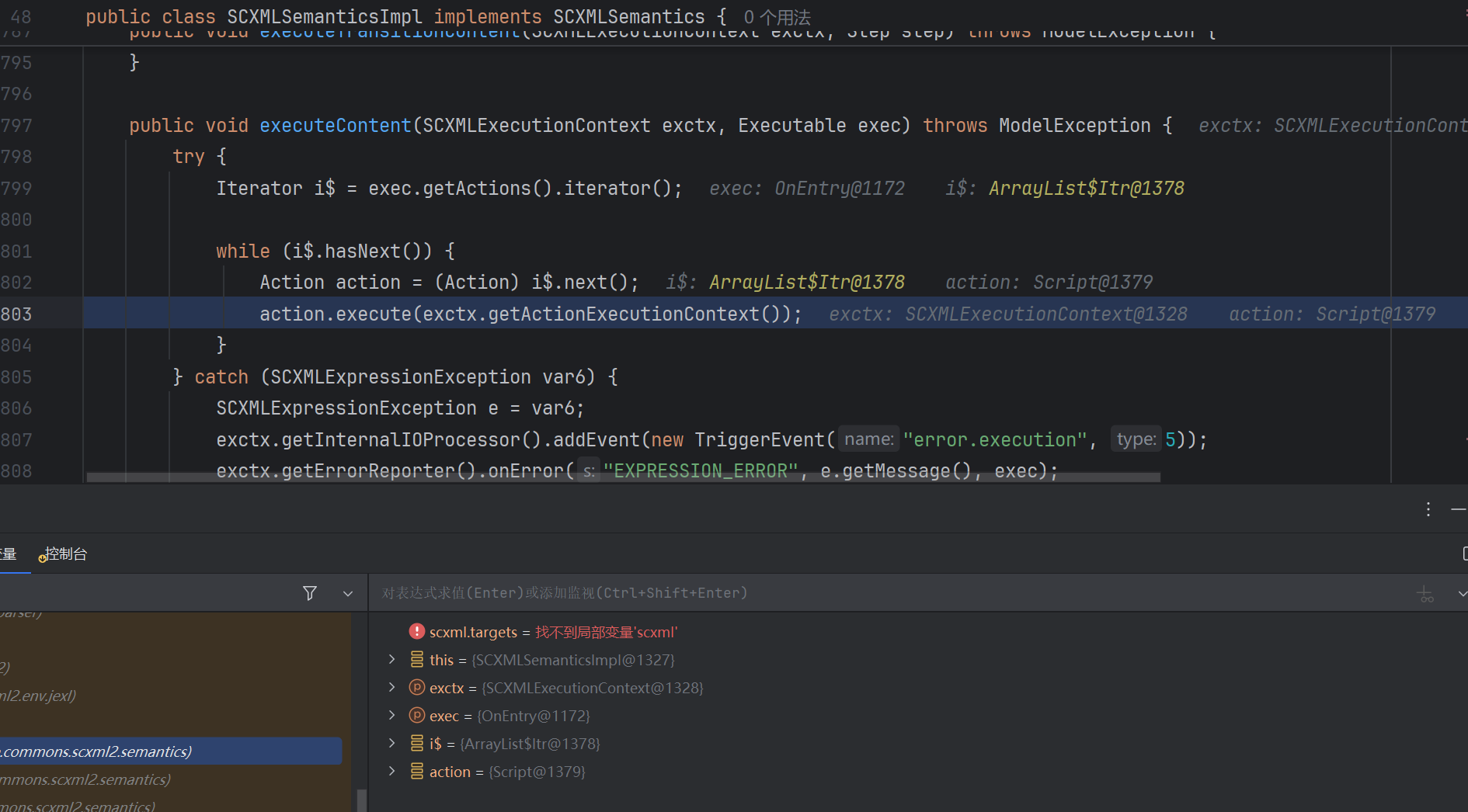Image resolution: width=1468 pixels, height=812 pixels.
Task: Expand the 'this' variable node
Action: [392, 660]
